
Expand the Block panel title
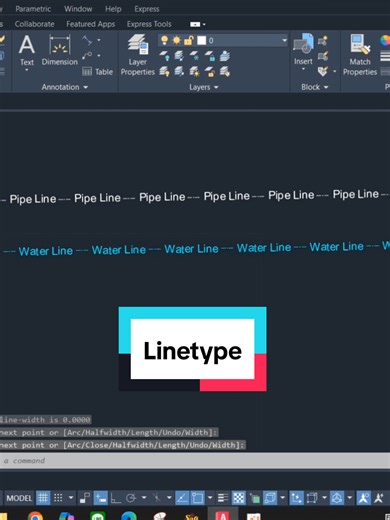point(315,87)
